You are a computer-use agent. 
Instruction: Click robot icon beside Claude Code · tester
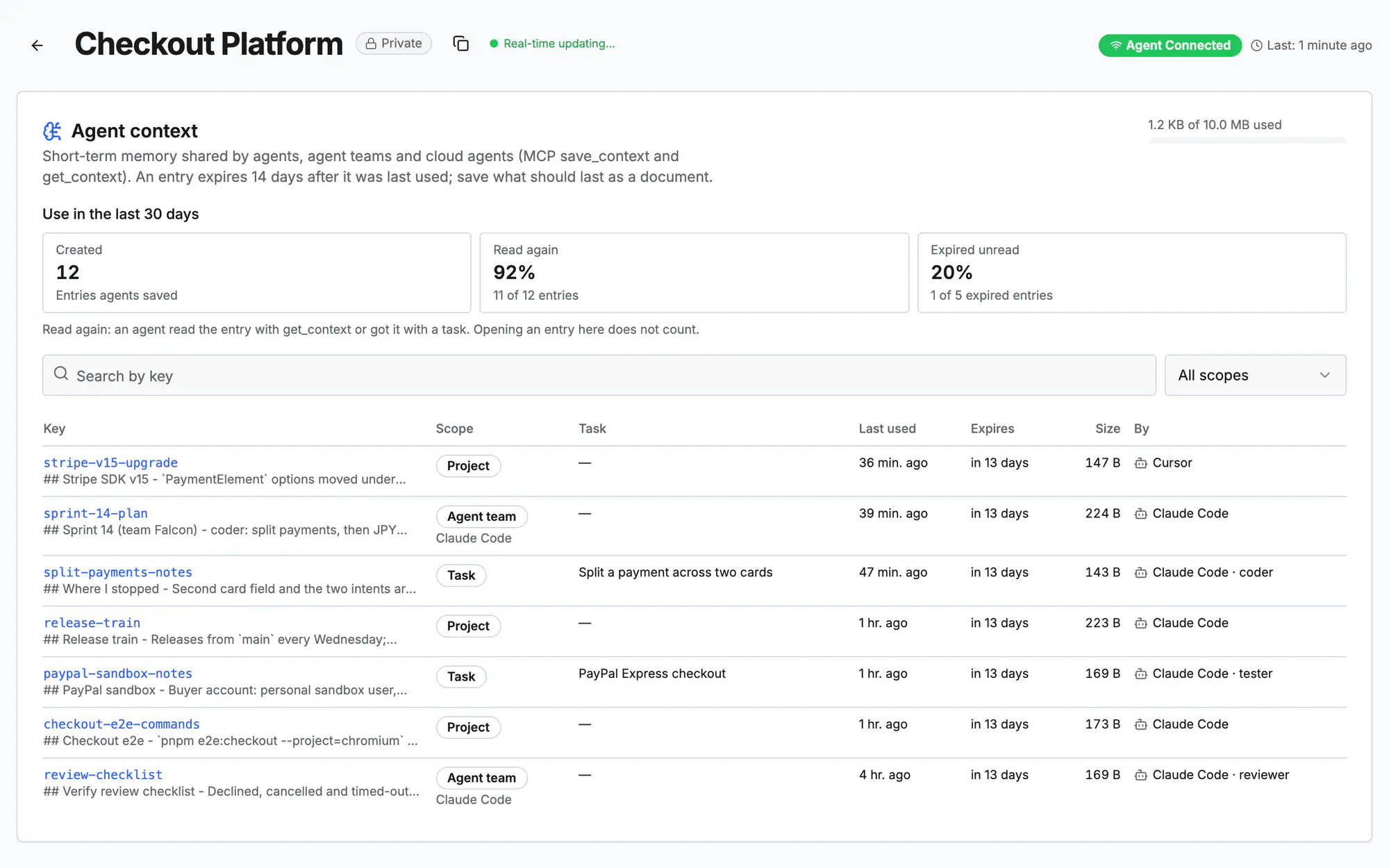coord(1140,674)
